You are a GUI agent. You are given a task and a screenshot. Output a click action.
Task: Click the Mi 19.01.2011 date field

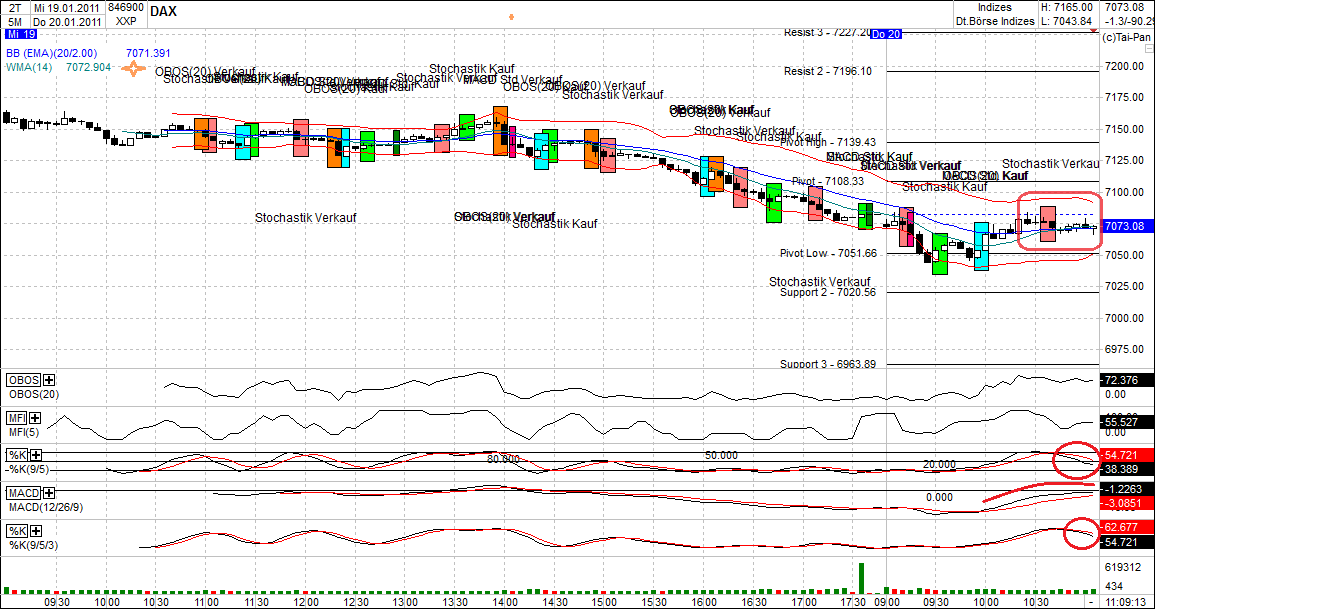[x=66, y=7]
